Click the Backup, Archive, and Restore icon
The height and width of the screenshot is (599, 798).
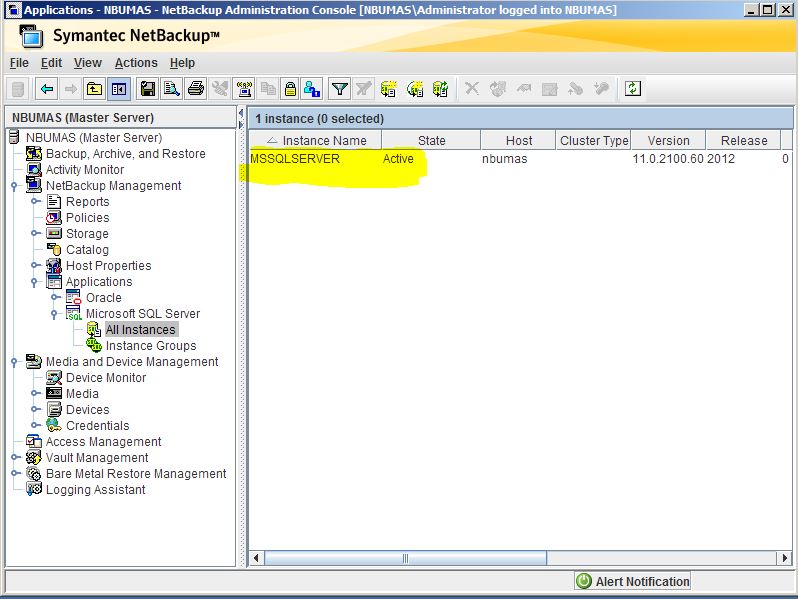point(34,153)
